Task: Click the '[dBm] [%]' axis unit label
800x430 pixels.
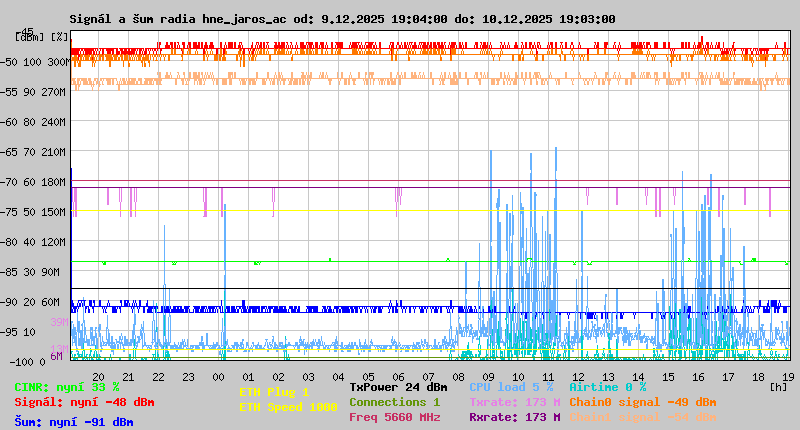Action: [42, 37]
